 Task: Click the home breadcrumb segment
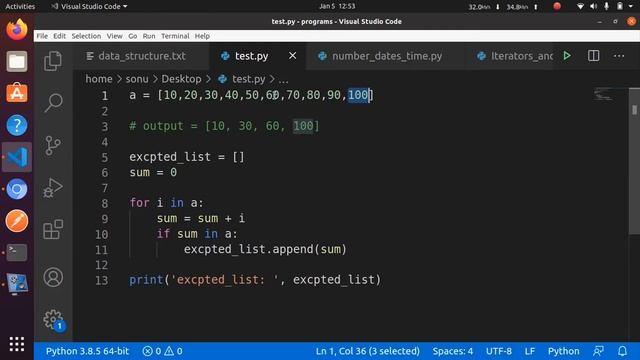pyautogui.click(x=99, y=79)
